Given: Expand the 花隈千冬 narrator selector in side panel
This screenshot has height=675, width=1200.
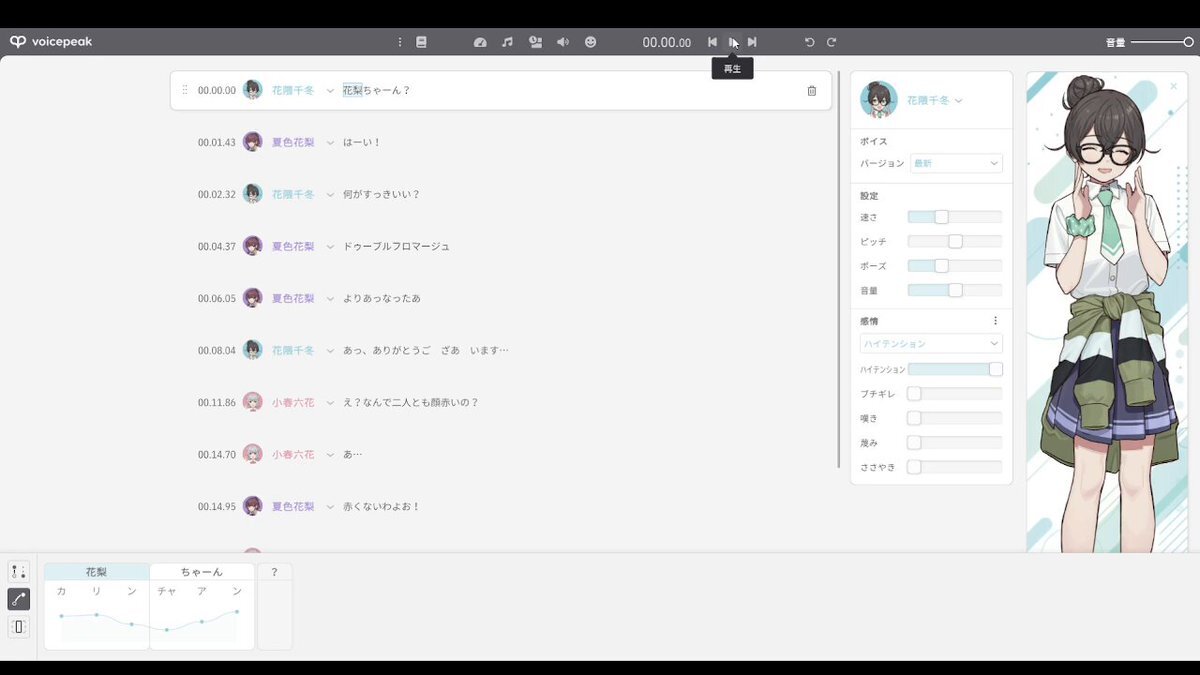Looking at the screenshot, I should (935, 100).
